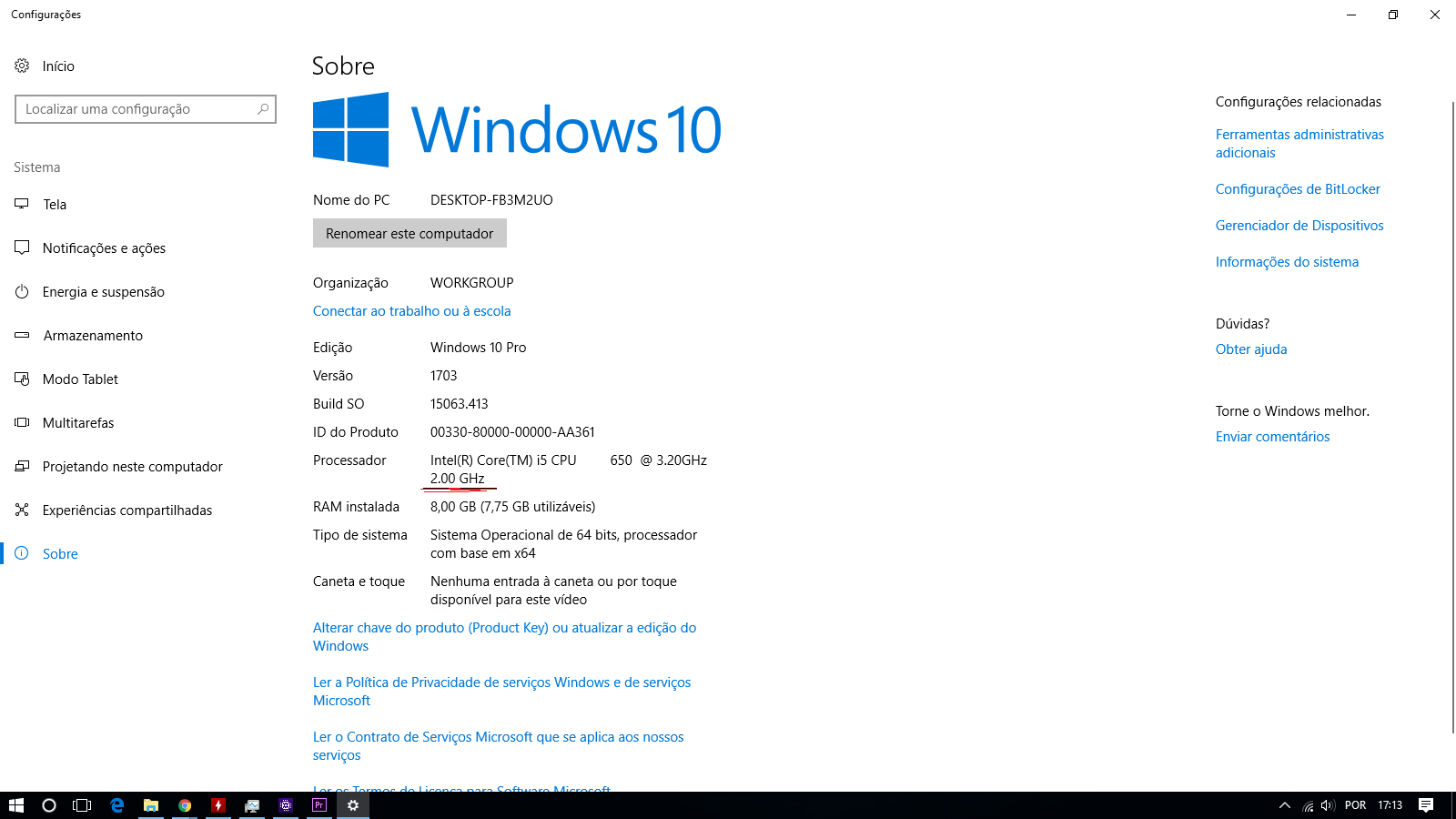1456x819 pixels.
Task: Open Task View on taskbar
Action: [x=82, y=805]
